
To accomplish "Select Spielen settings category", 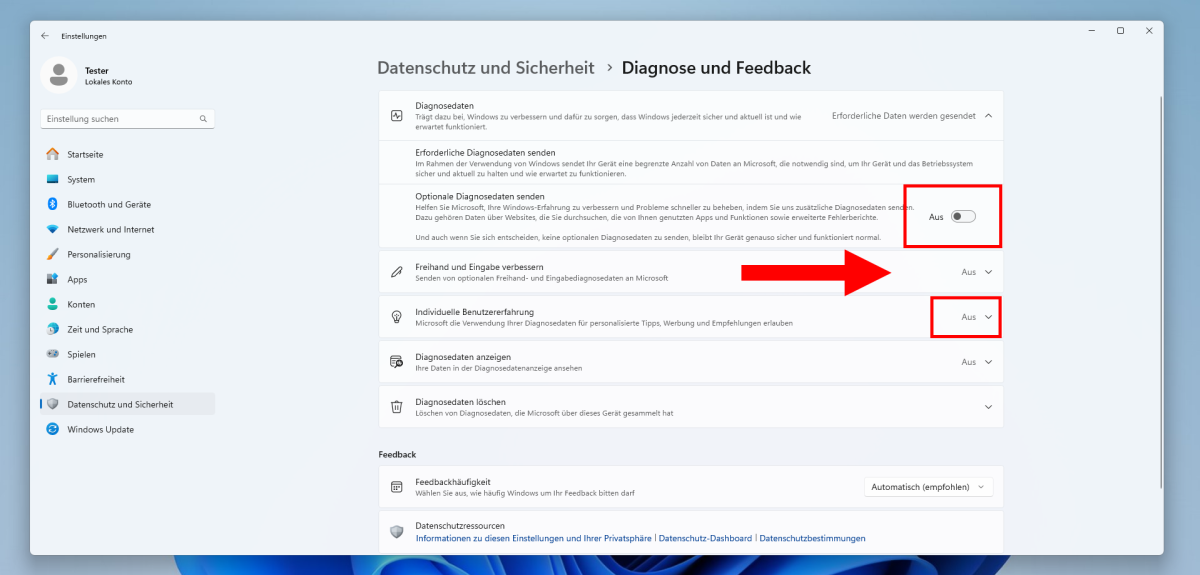I will tap(128, 354).
